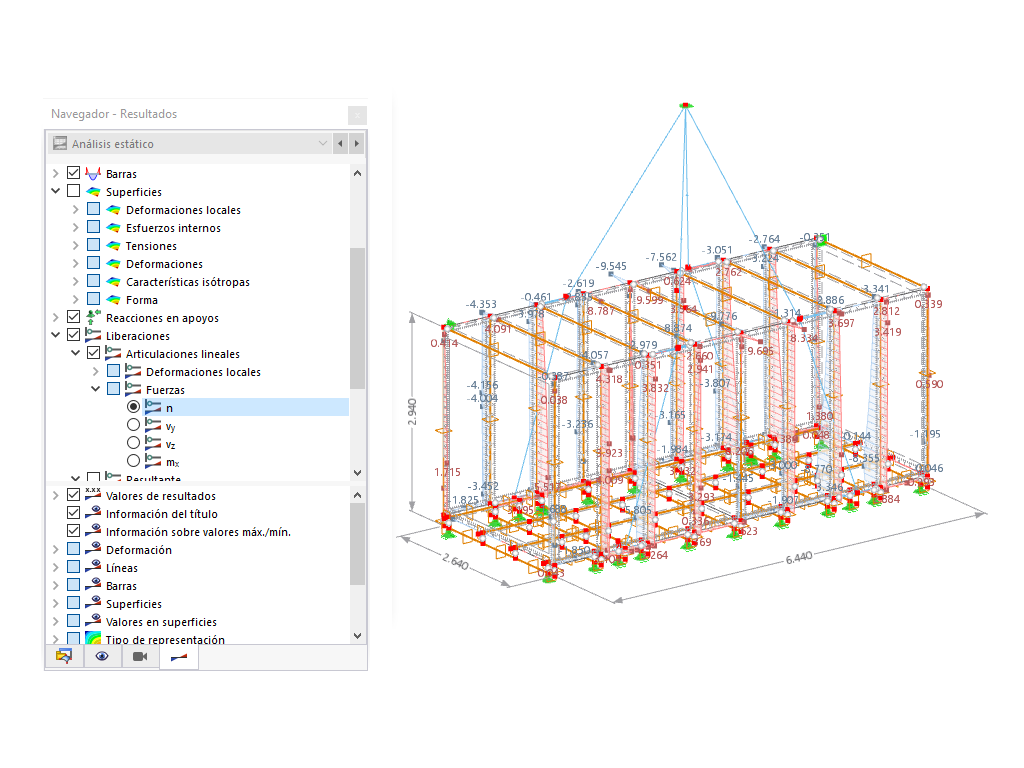
Task: Select the lower Barras display item
Action: coord(121,586)
